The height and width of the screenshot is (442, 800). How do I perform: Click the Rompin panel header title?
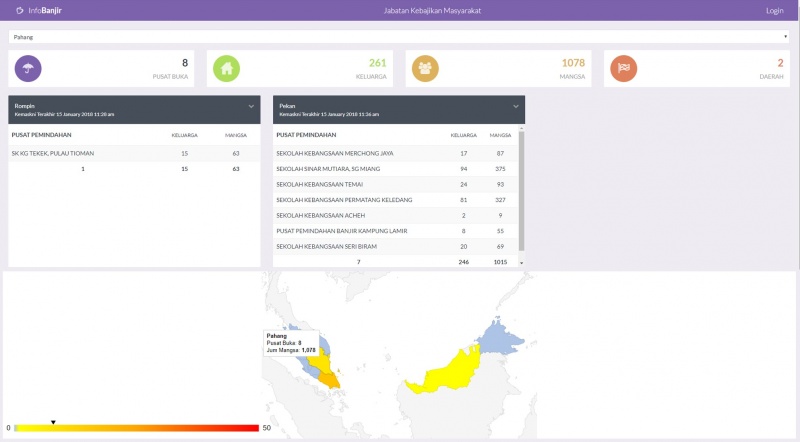point(24,106)
